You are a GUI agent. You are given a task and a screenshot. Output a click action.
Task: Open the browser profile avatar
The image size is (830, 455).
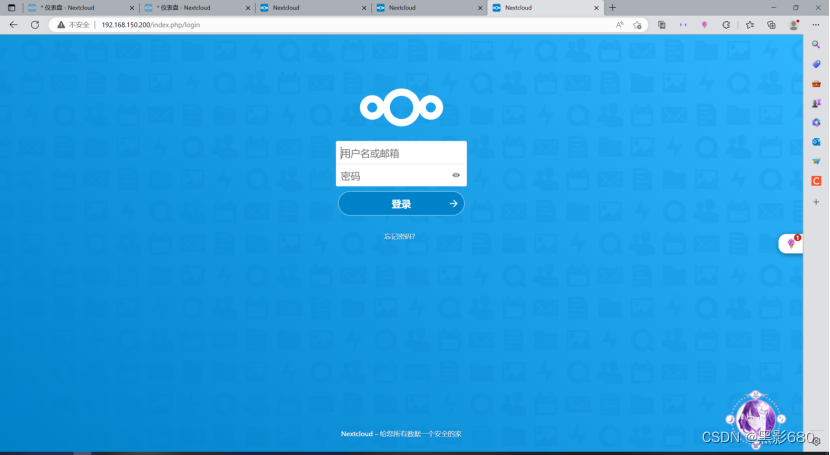click(x=793, y=25)
